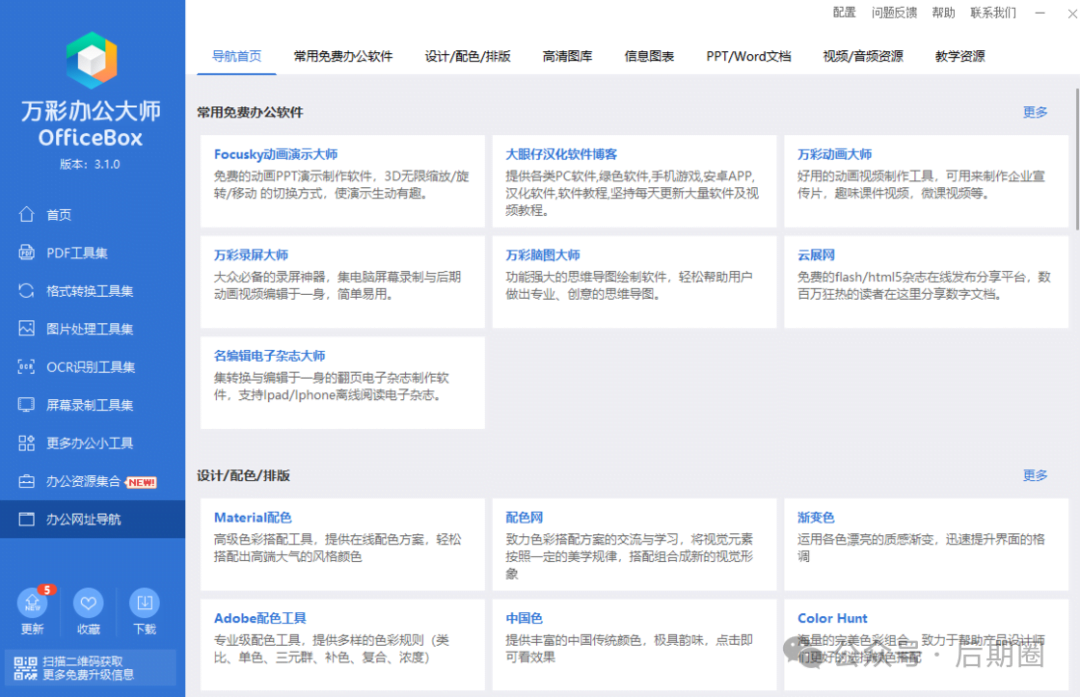
Task: Open the Adobe配色工具 link
Action: pyautogui.click(x=260, y=618)
